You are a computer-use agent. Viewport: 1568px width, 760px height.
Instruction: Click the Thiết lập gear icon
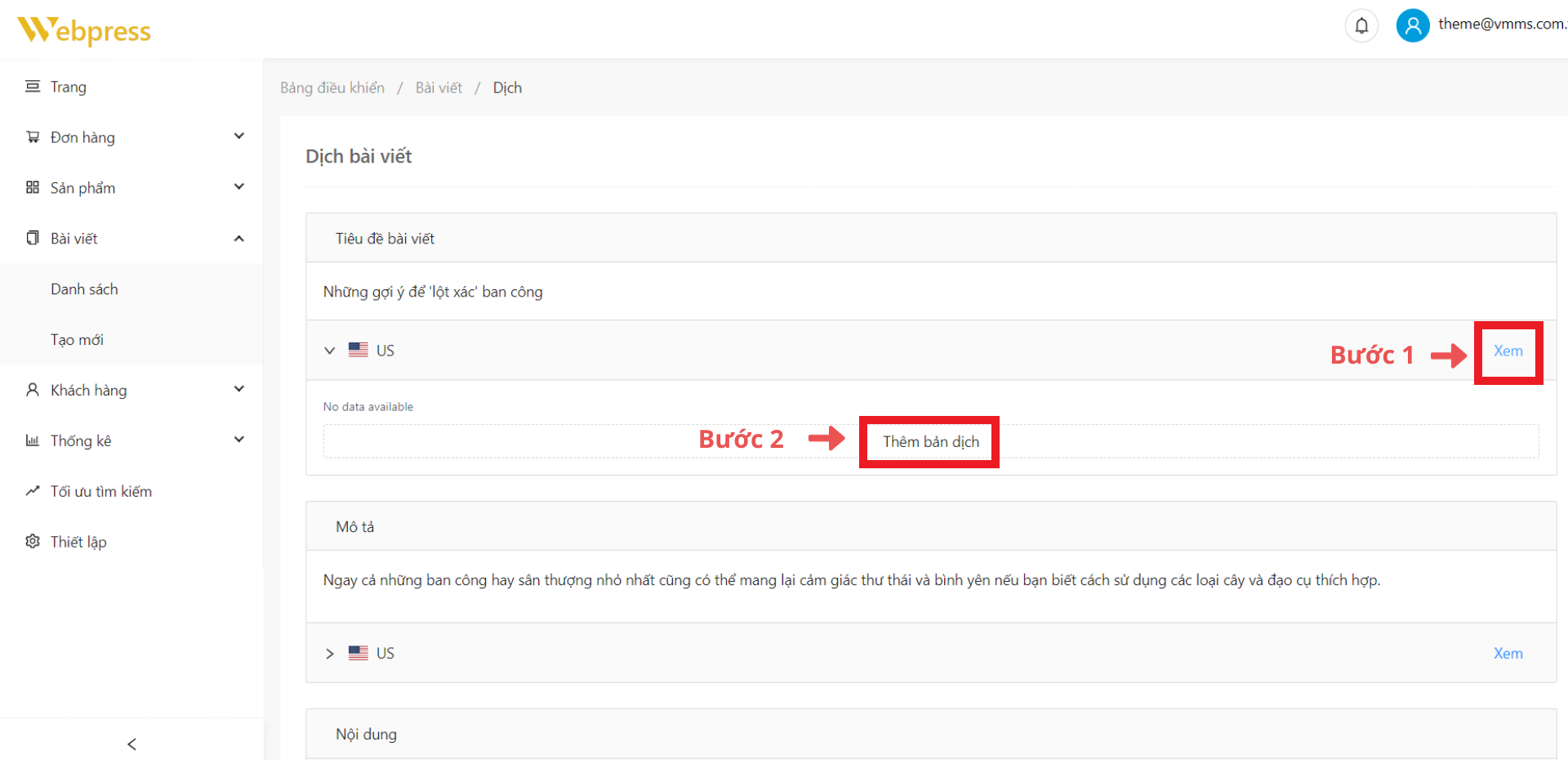[33, 542]
